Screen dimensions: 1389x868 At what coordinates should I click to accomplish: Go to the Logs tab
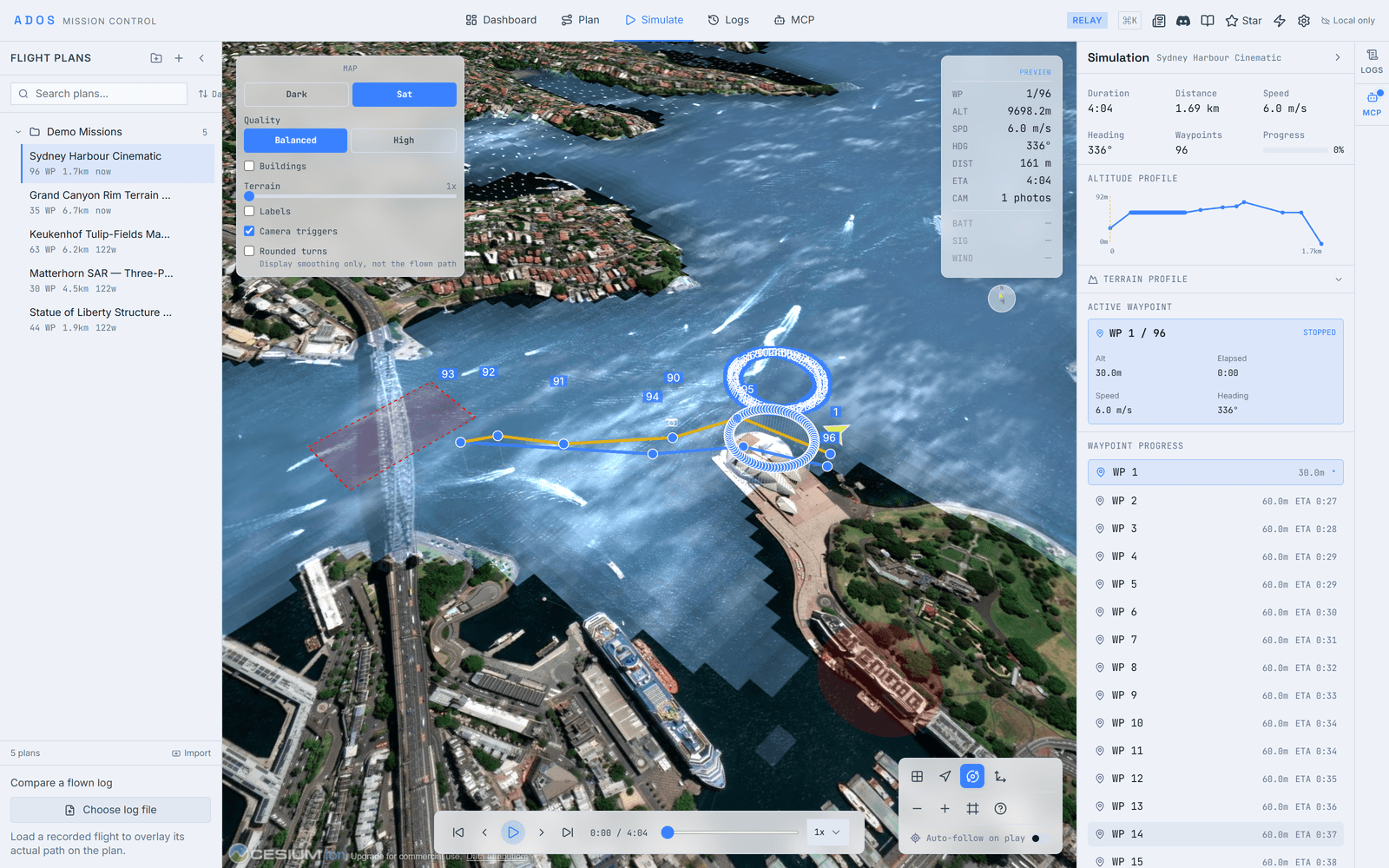[728, 20]
